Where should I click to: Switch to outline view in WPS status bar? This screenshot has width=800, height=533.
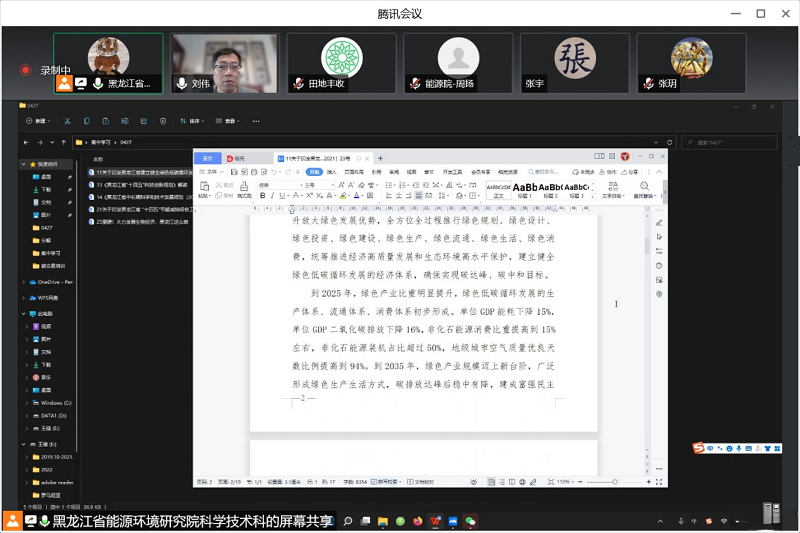tap(502, 481)
